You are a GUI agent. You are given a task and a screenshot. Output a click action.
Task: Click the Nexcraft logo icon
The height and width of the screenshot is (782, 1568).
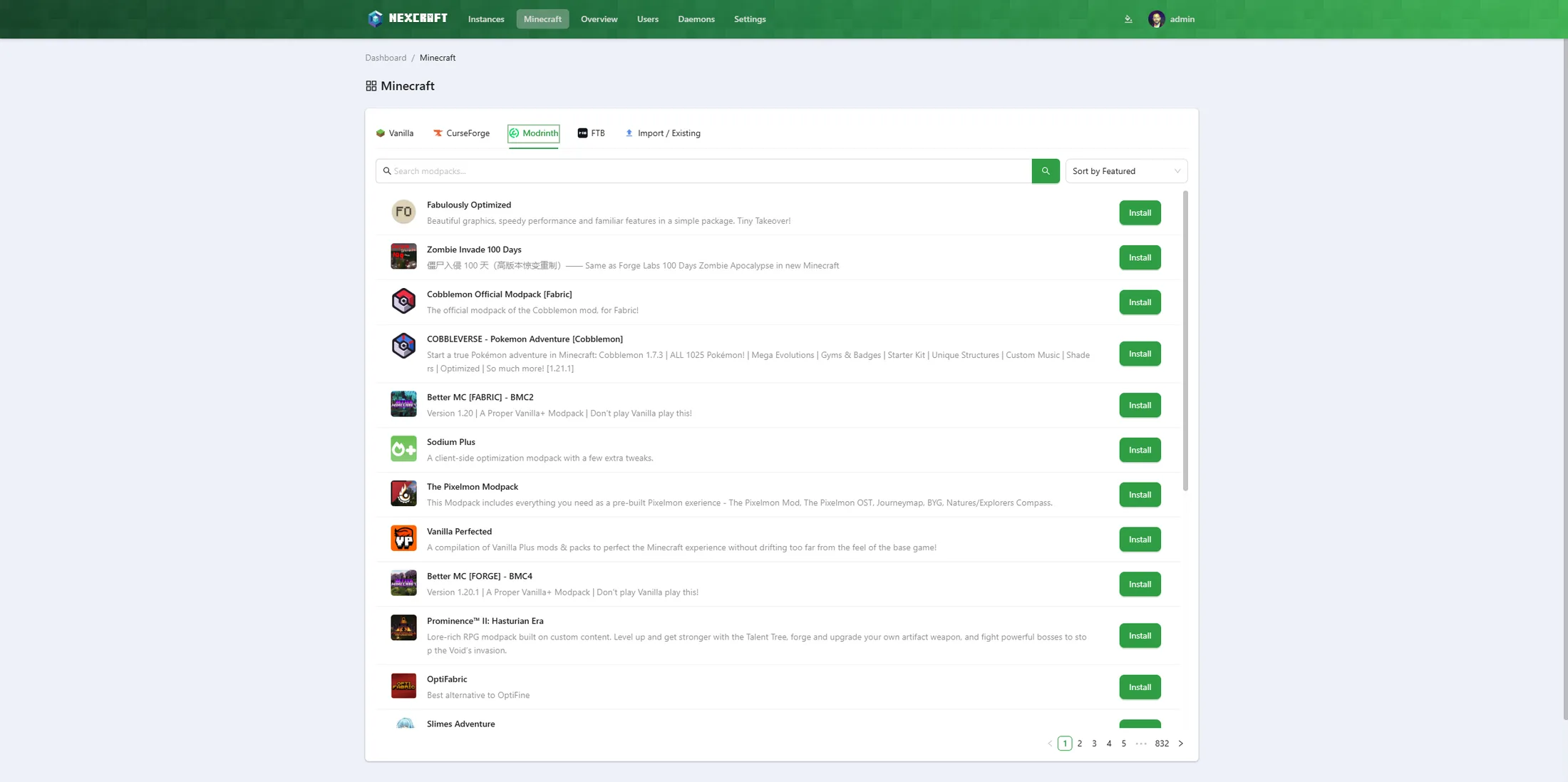[x=375, y=19]
